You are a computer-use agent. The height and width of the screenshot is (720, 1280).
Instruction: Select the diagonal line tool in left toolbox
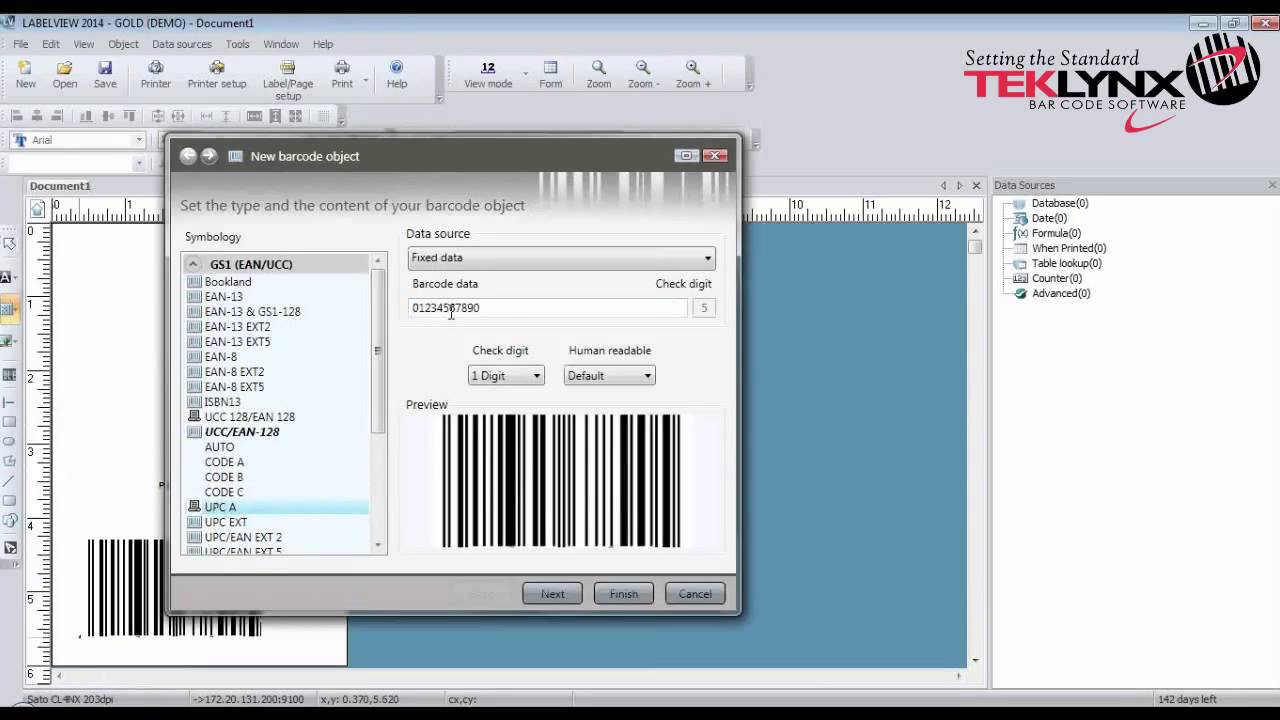coord(9,481)
